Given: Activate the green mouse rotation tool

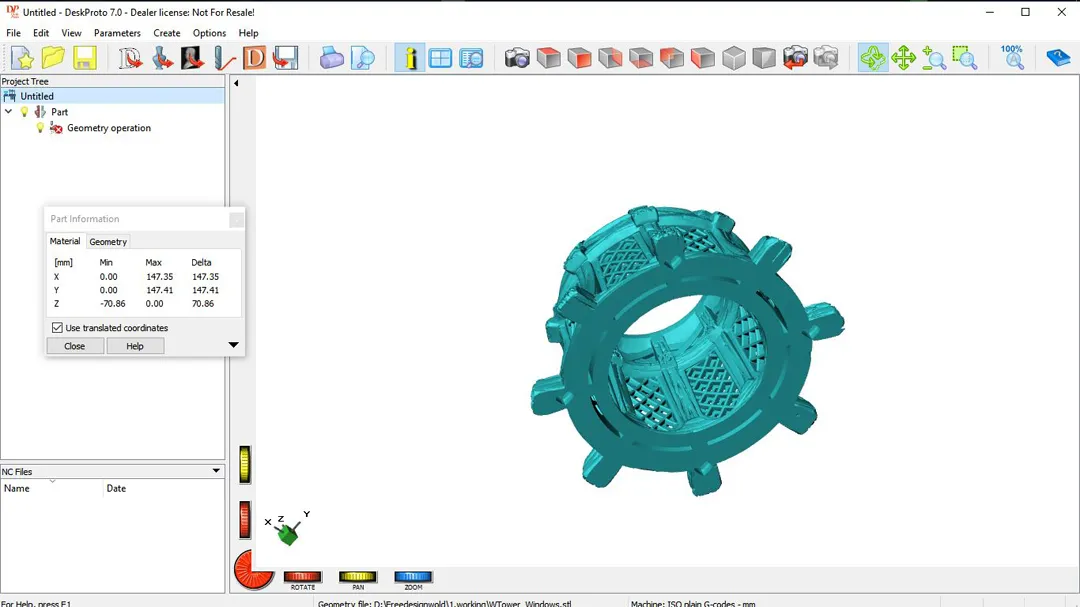Looking at the screenshot, I should tap(873, 58).
